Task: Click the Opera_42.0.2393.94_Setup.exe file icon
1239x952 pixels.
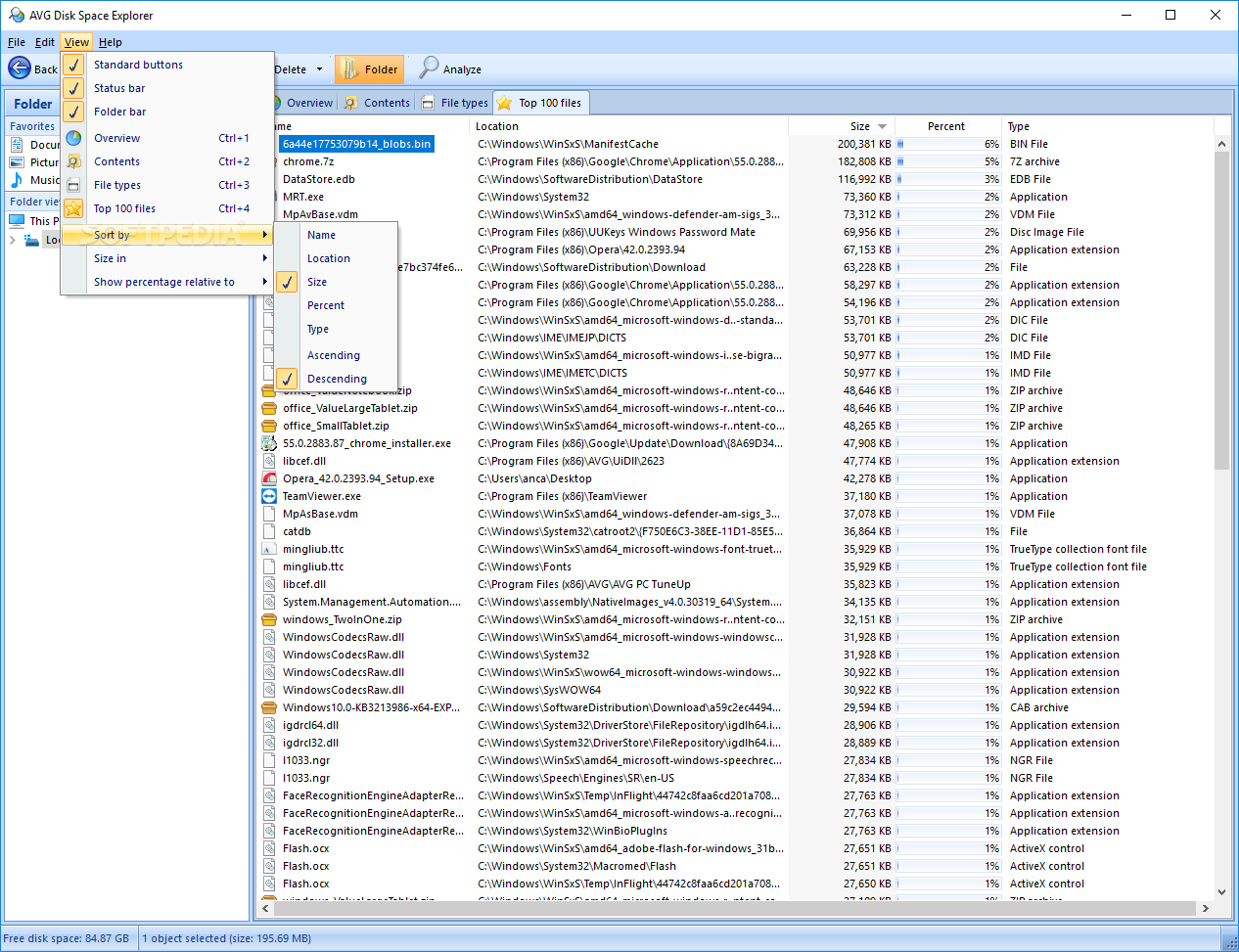Action: (x=269, y=478)
